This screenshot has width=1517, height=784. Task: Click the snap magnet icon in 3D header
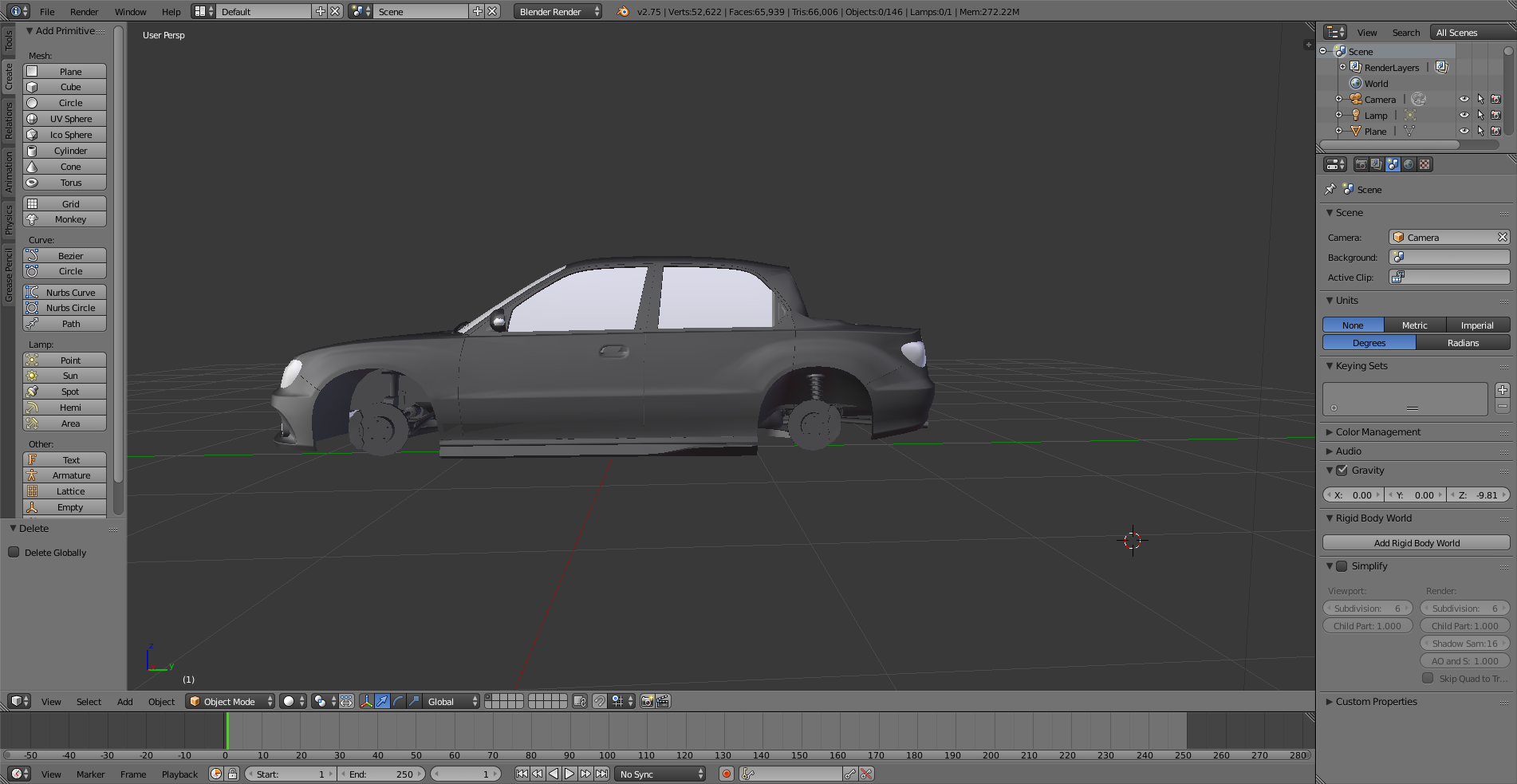pyautogui.click(x=599, y=701)
